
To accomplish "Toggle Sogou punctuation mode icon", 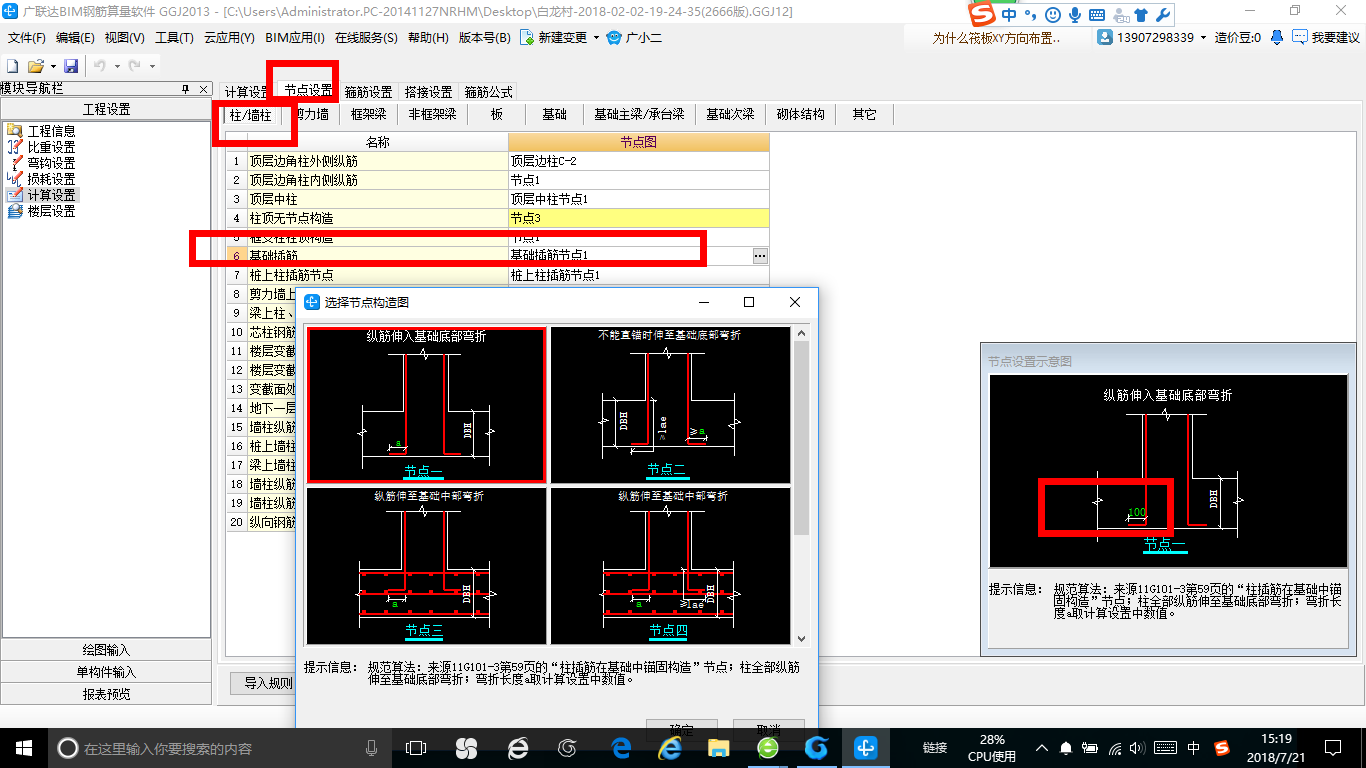I will (1031, 16).
